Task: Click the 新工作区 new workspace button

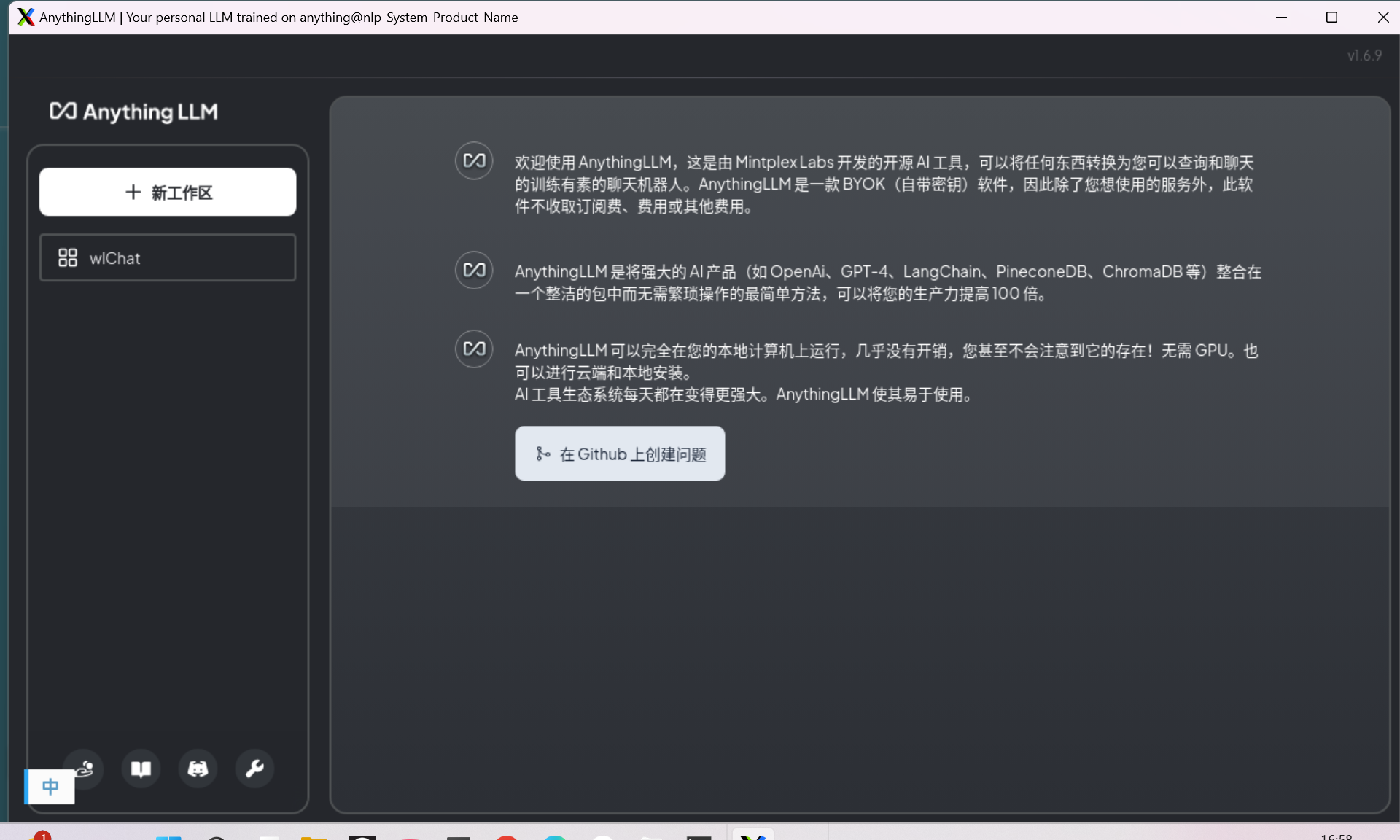Action: pos(168,192)
